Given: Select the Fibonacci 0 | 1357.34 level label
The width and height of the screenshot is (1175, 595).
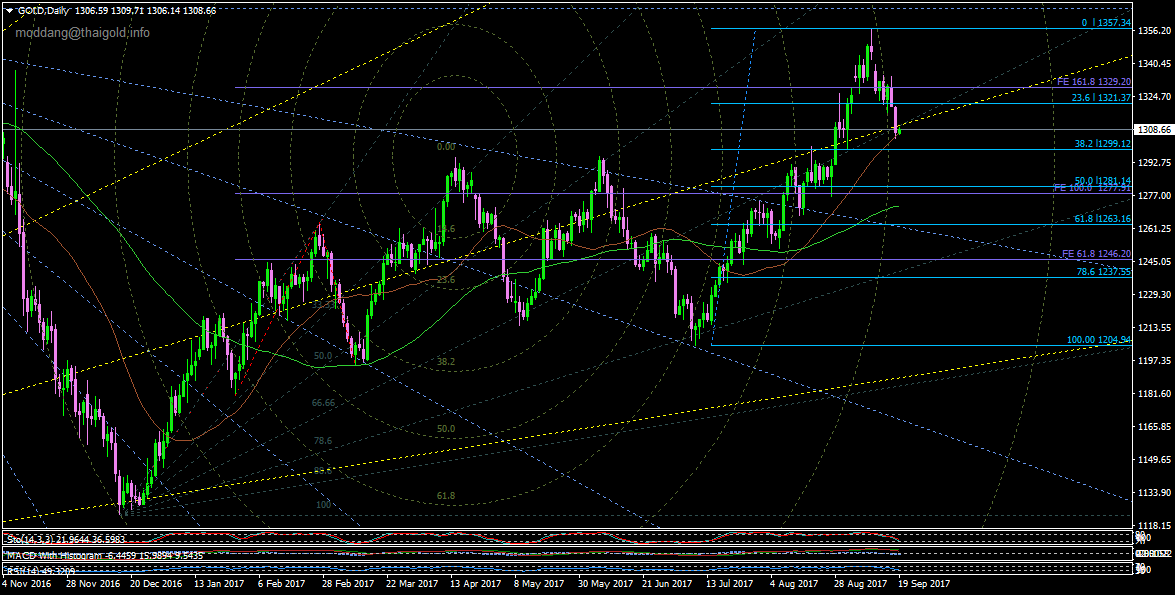Looking at the screenshot, I should pyautogui.click(x=1106, y=23).
